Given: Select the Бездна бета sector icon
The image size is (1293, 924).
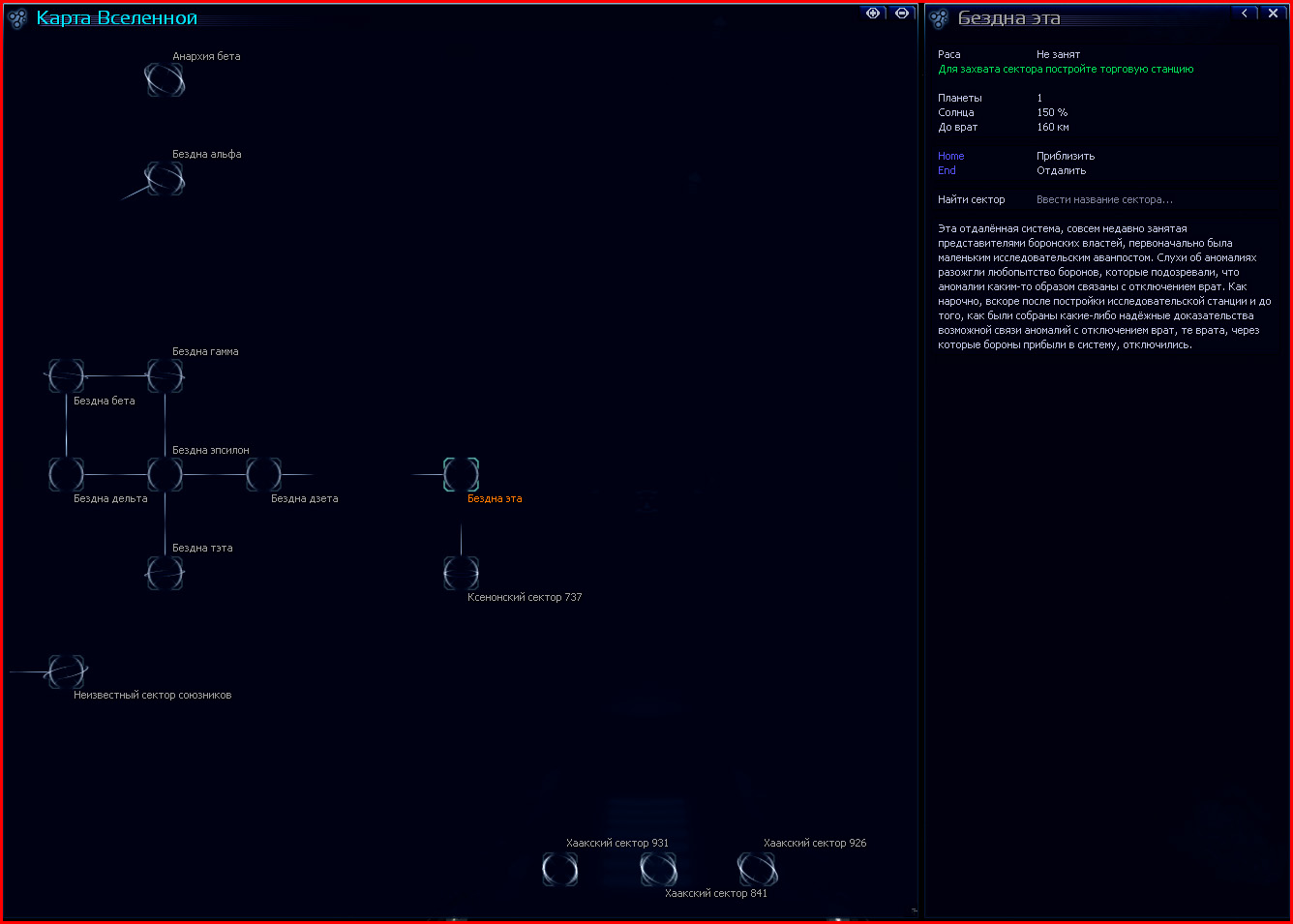Looking at the screenshot, I should tap(66, 376).
